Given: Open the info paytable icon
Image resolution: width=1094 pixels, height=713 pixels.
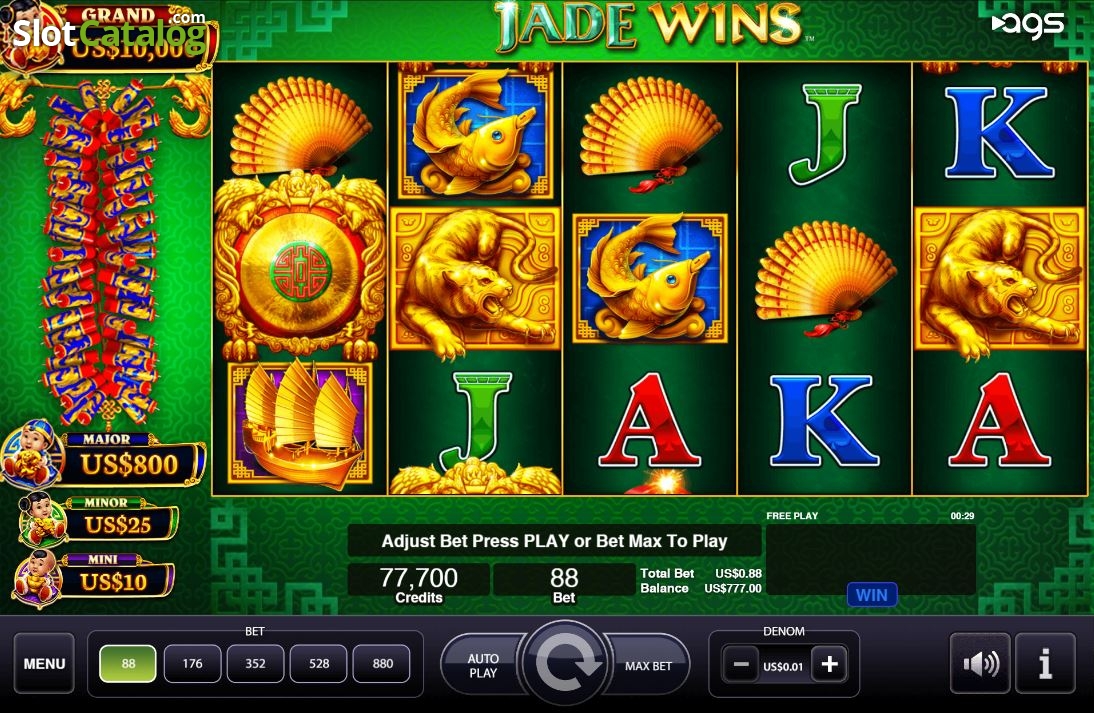Looking at the screenshot, I should coord(1044,663).
